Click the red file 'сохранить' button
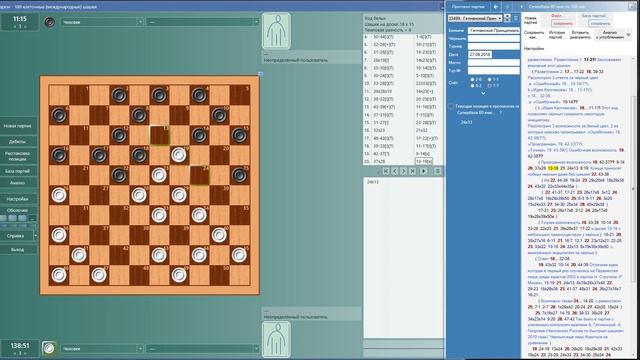Viewport: 640px width, 360px height. click(563, 23)
